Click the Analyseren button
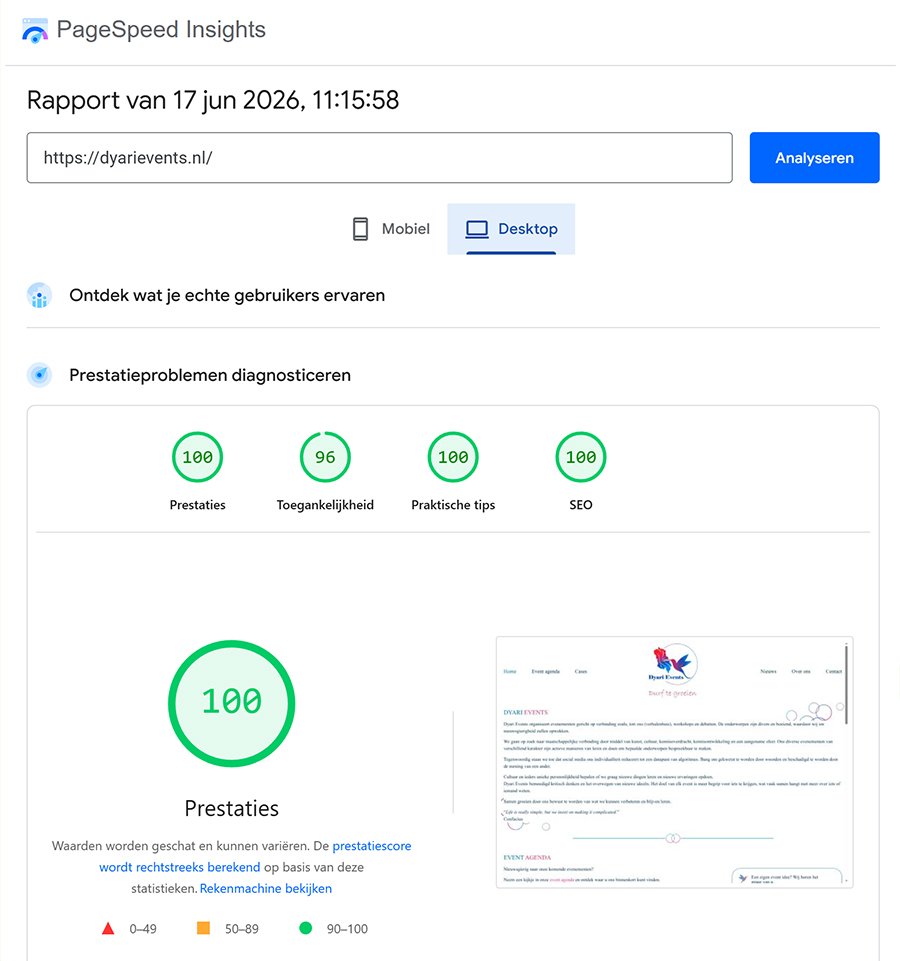The height and width of the screenshot is (961, 900). point(814,158)
